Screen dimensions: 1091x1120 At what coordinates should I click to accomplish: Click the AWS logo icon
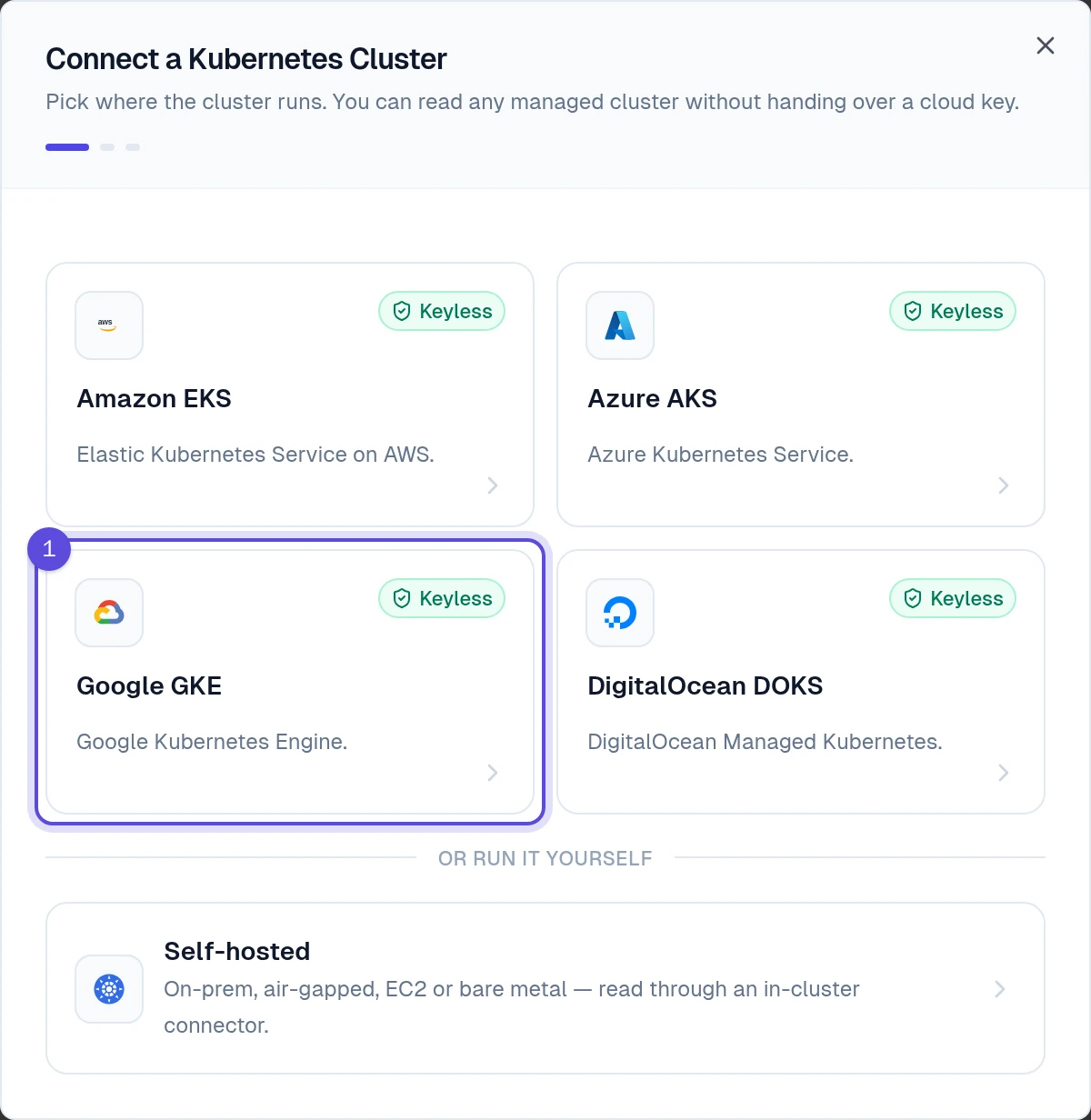(x=109, y=325)
